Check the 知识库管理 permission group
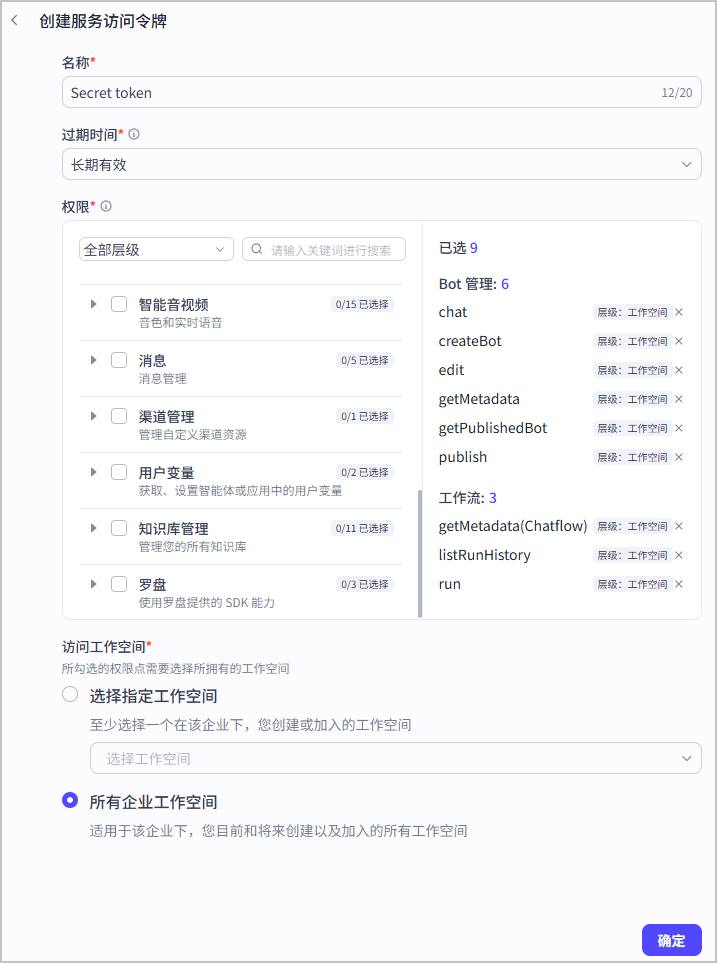Screen dimensions: 717x963 [119, 528]
